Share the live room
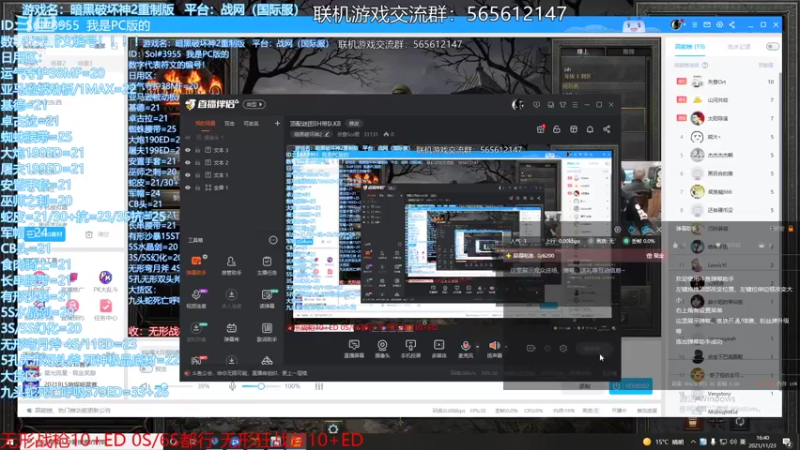 click(x=607, y=130)
